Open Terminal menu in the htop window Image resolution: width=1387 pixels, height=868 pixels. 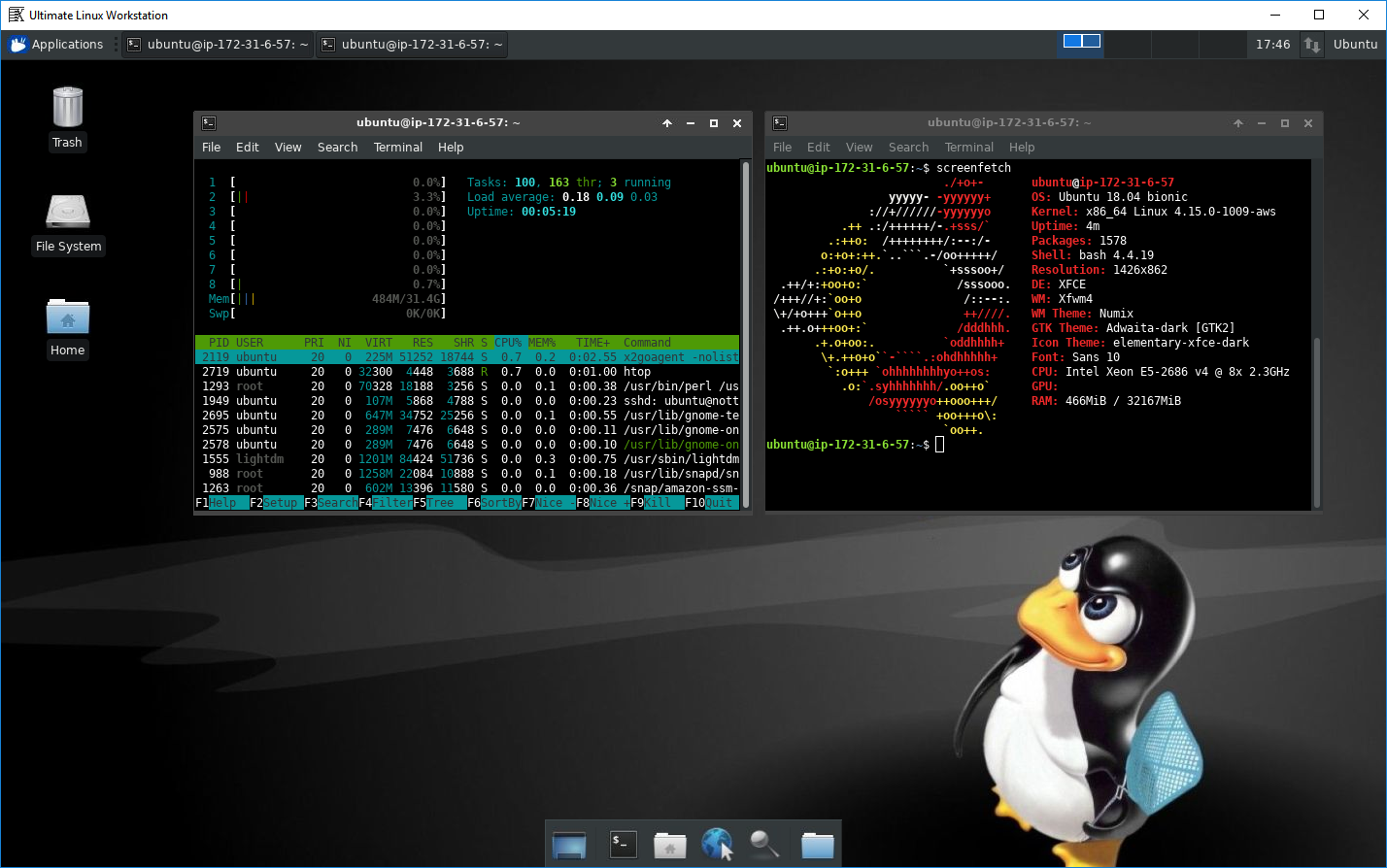click(x=397, y=148)
